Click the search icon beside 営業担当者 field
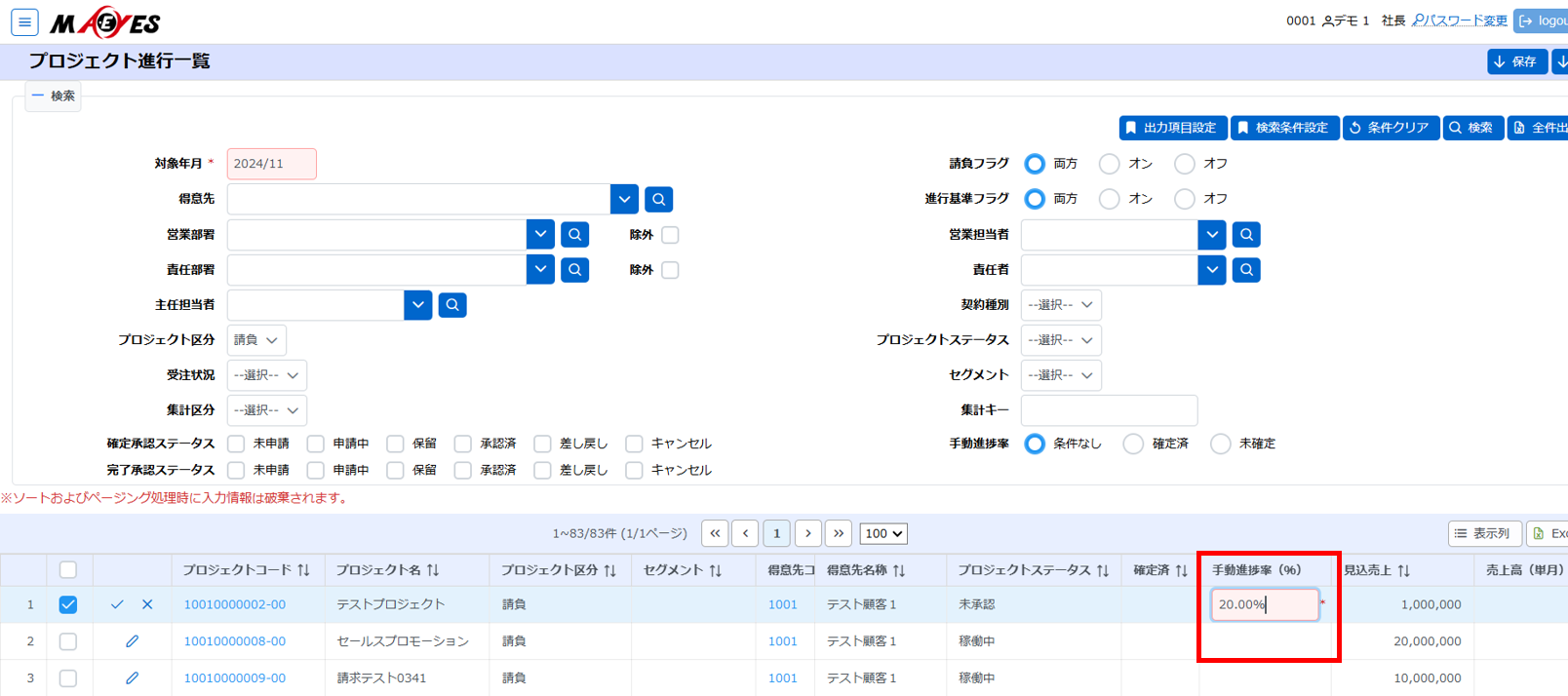Viewport: 1568px width, 696px height. pos(1246,235)
